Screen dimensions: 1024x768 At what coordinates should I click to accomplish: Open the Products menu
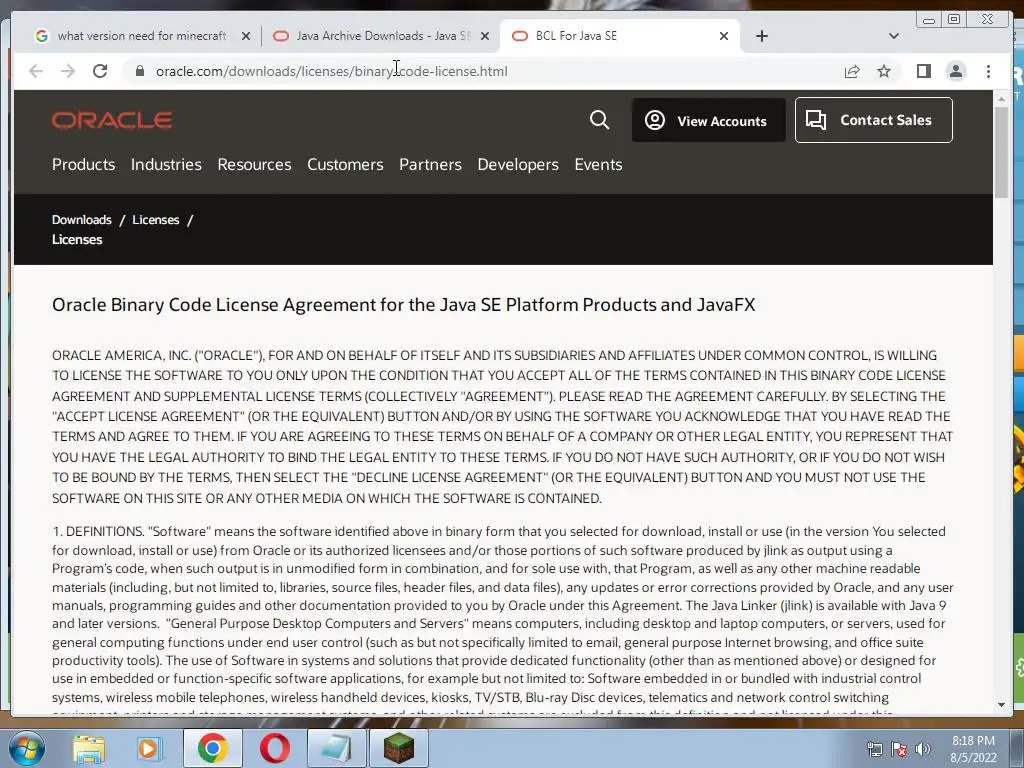pos(84,165)
